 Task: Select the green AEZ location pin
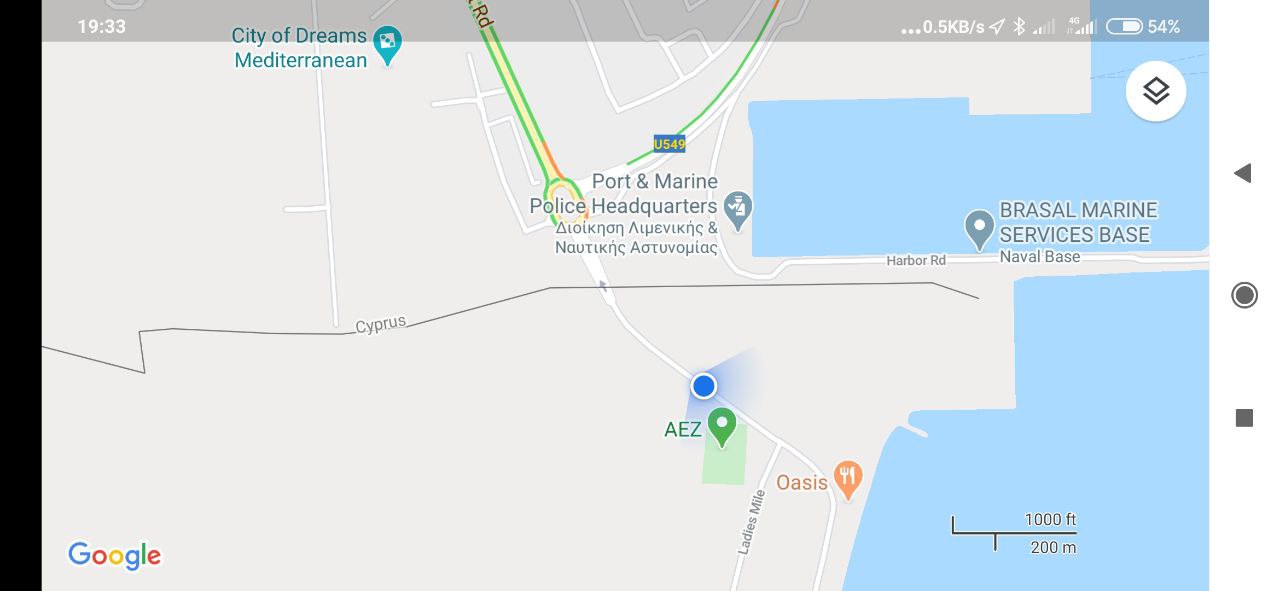coord(722,428)
